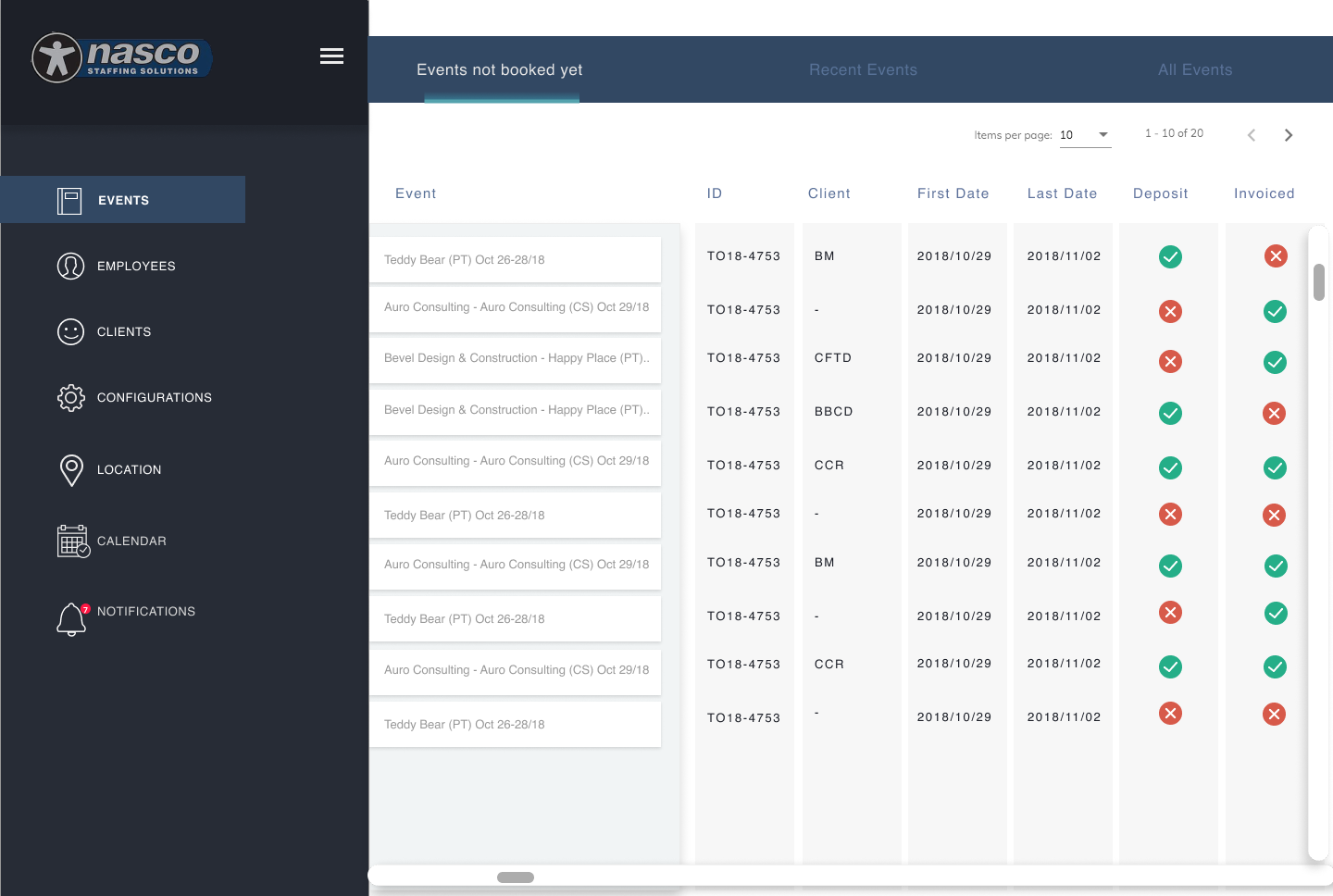
Task: Advance to the next results page
Action: click(x=1288, y=134)
